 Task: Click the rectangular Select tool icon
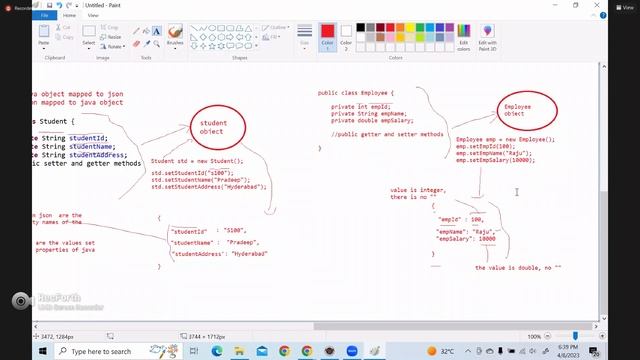pyautogui.click(x=89, y=31)
